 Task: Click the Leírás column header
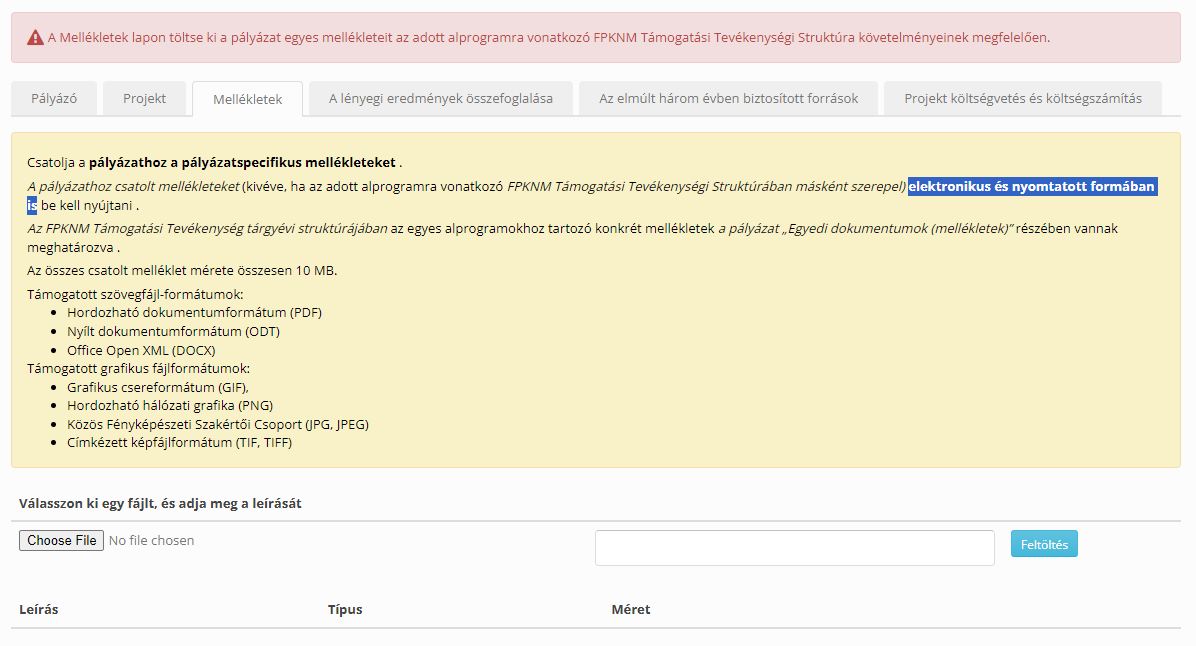tap(39, 609)
